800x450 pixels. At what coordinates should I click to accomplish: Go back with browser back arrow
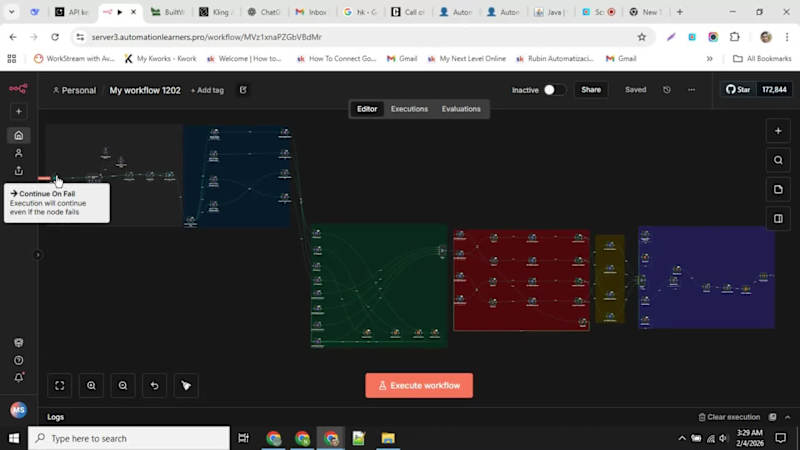tap(13, 37)
